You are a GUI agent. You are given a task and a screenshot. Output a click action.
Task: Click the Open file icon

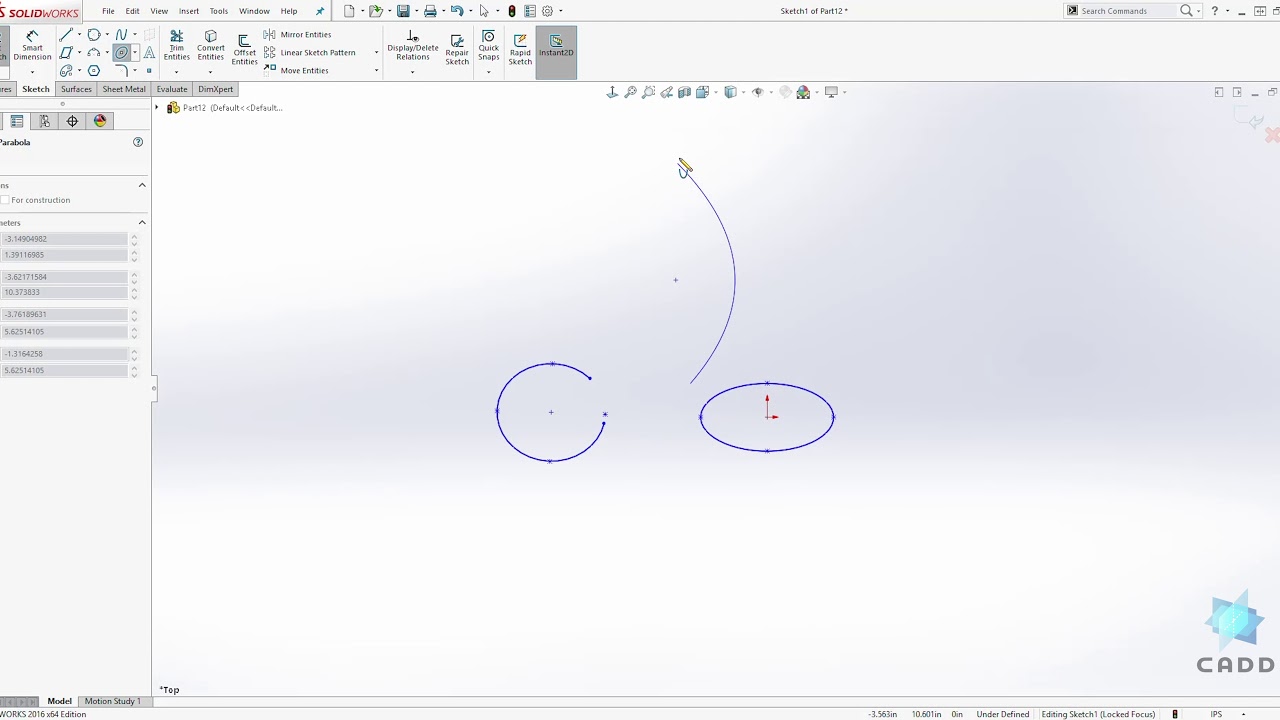pos(375,11)
